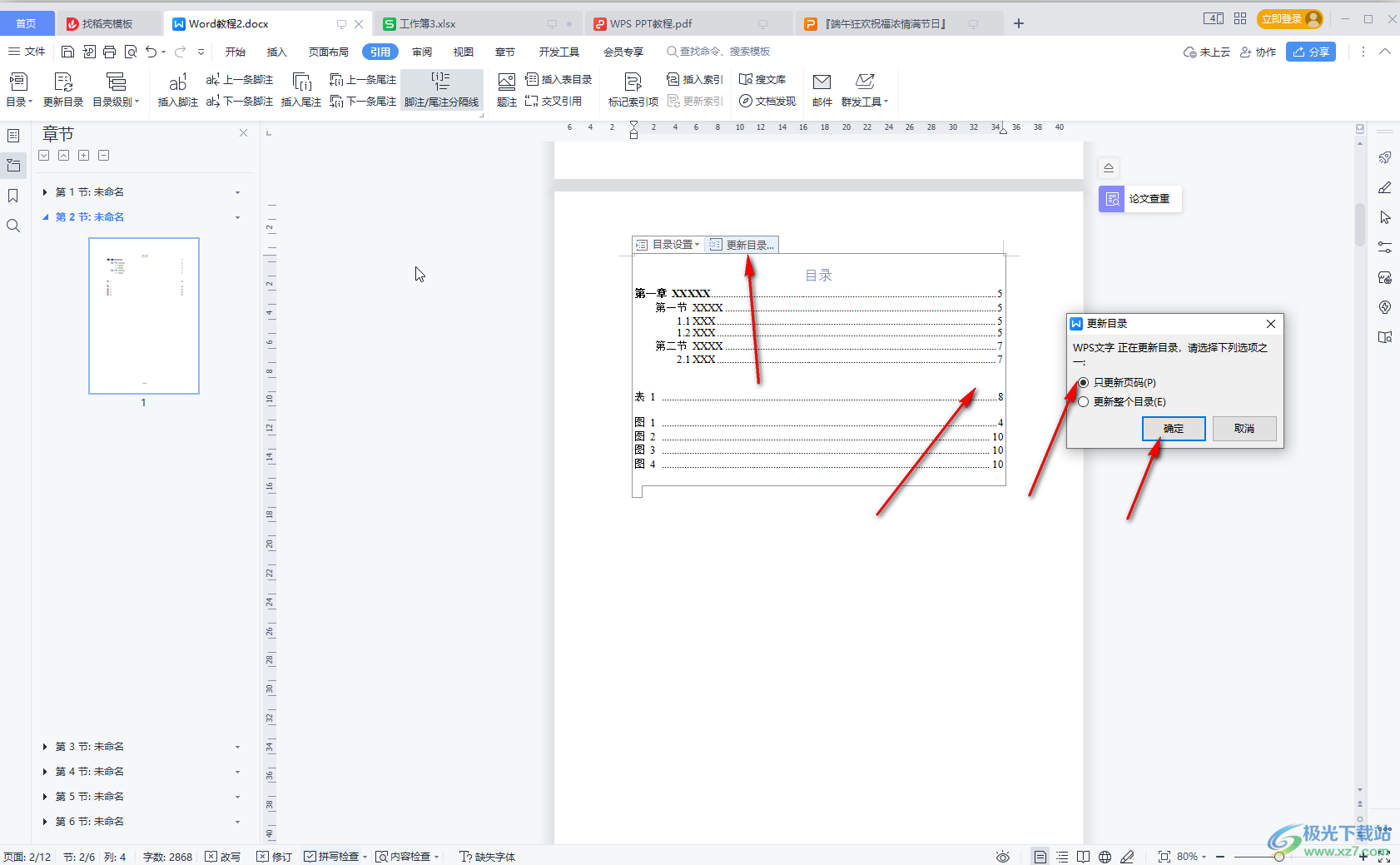This screenshot has width=1400, height=865.
Task: Open new tab with plus button
Action: (x=1018, y=23)
